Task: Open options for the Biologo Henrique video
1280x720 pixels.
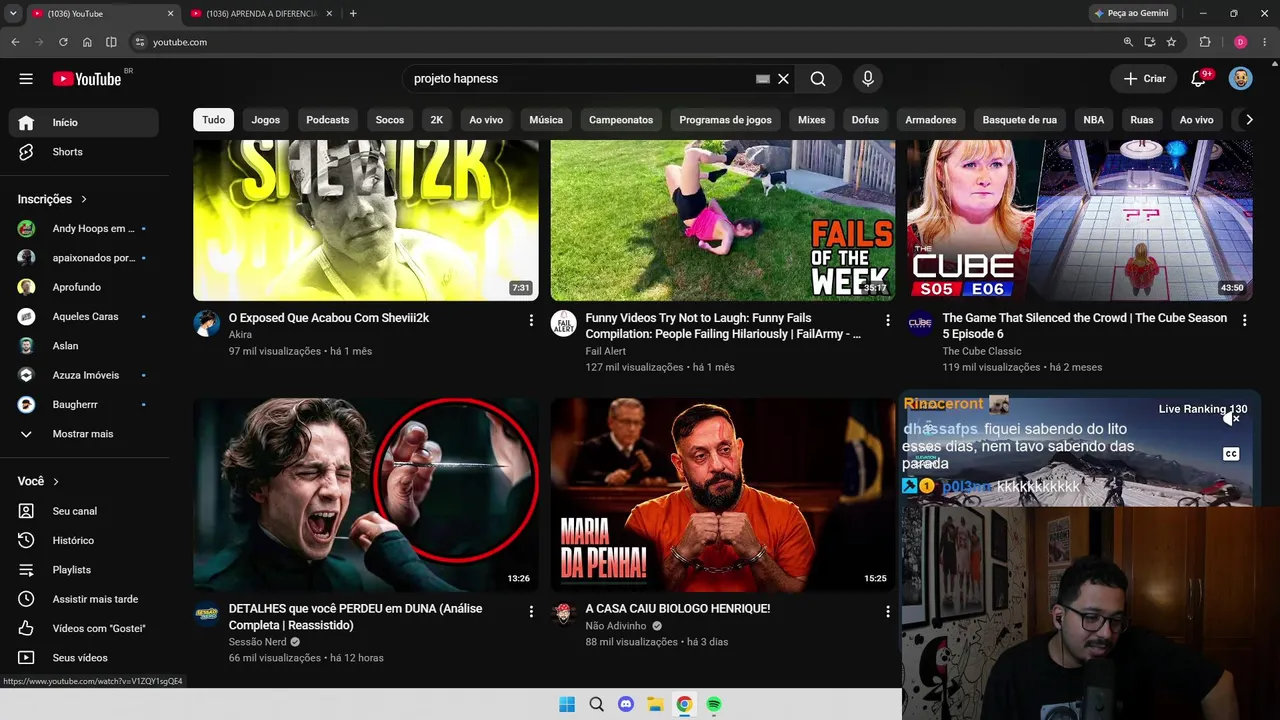Action: tap(887, 611)
